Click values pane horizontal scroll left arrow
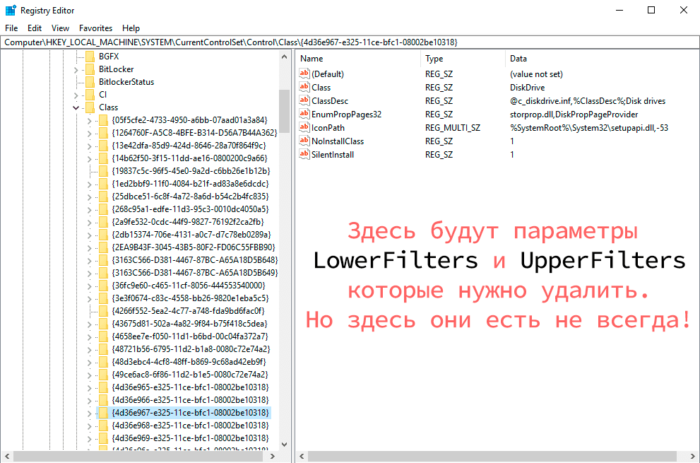 302,456
